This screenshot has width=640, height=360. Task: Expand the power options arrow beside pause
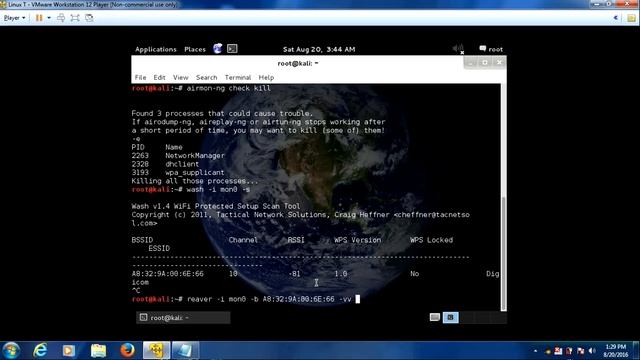pos(49,18)
